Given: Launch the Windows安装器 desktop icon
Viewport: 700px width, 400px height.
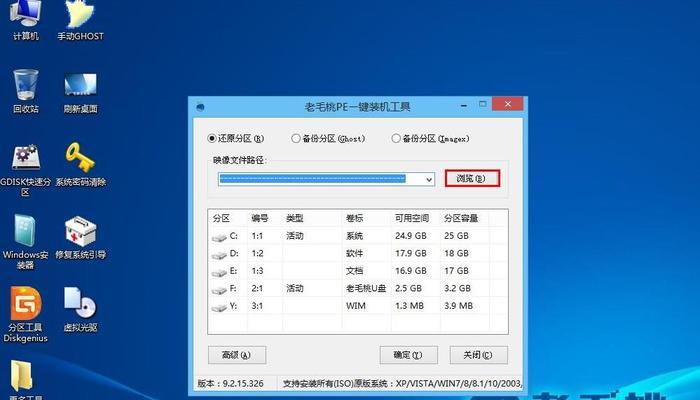Looking at the screenshot, I should [25, 242].
